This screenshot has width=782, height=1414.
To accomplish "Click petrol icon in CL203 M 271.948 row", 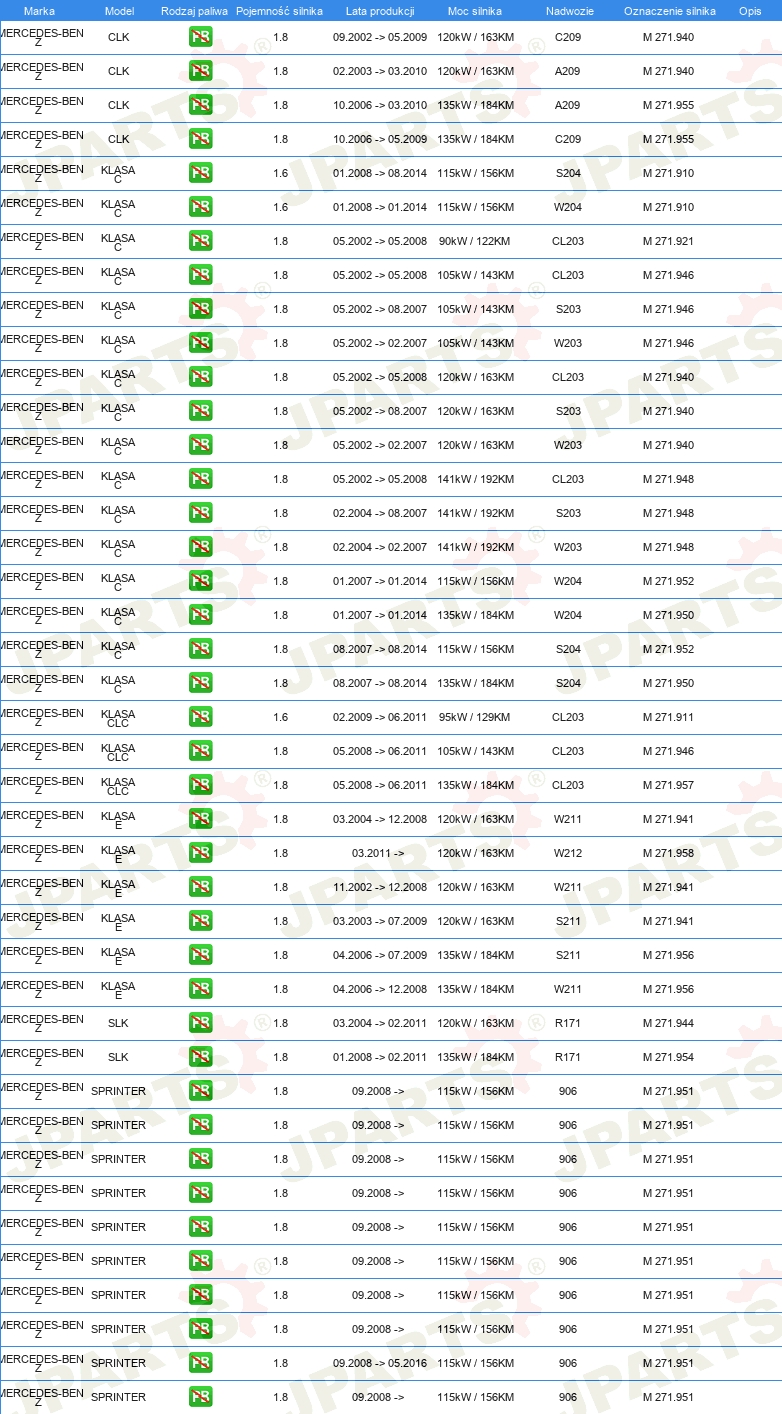I will pos(201,480).
